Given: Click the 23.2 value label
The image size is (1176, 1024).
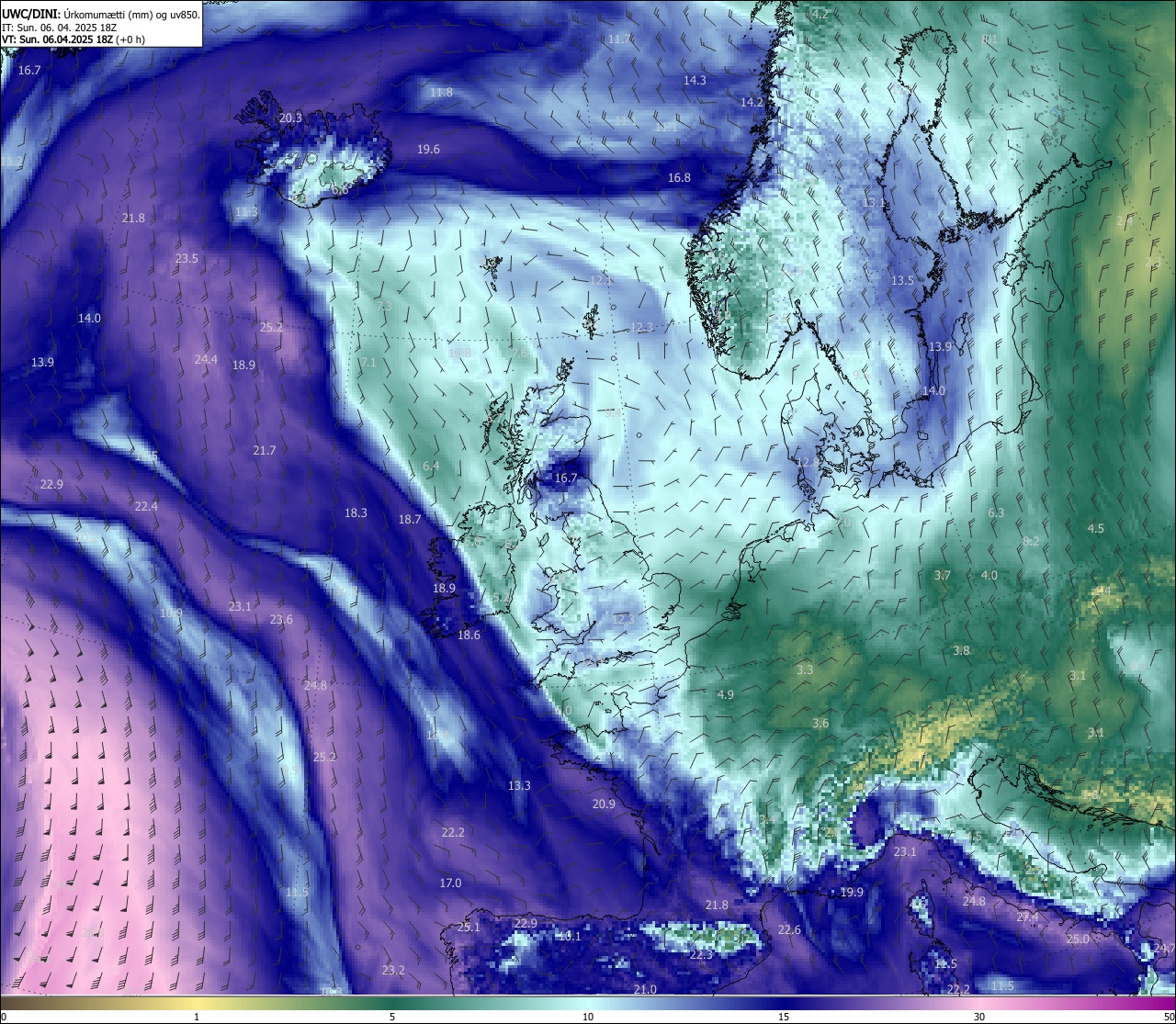Looking at the screenshot, I should click(393, 970).
